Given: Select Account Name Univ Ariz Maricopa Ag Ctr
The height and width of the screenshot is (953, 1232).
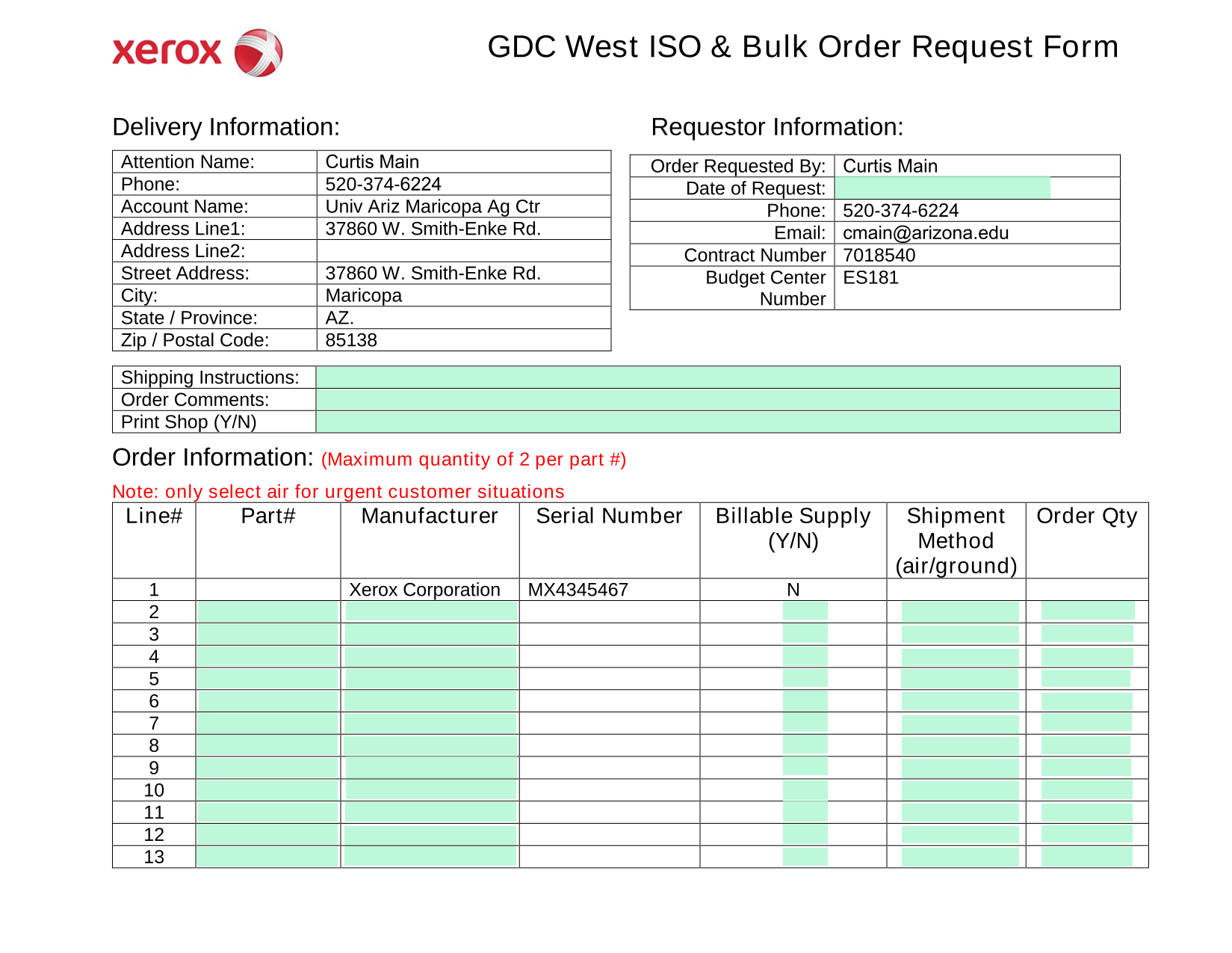Looking at the screenshot, I should [433, 206].
